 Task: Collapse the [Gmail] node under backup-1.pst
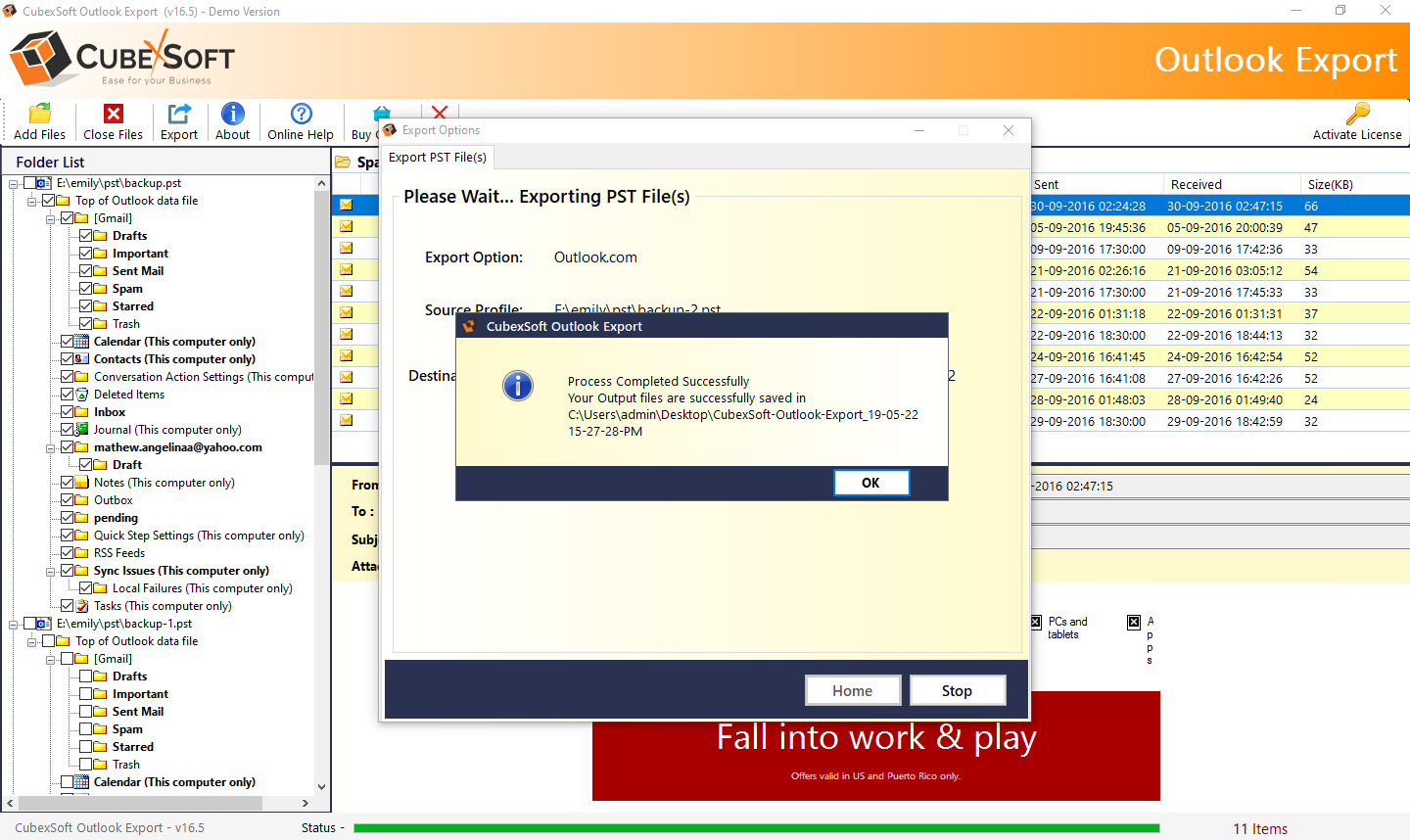point(51,659)
